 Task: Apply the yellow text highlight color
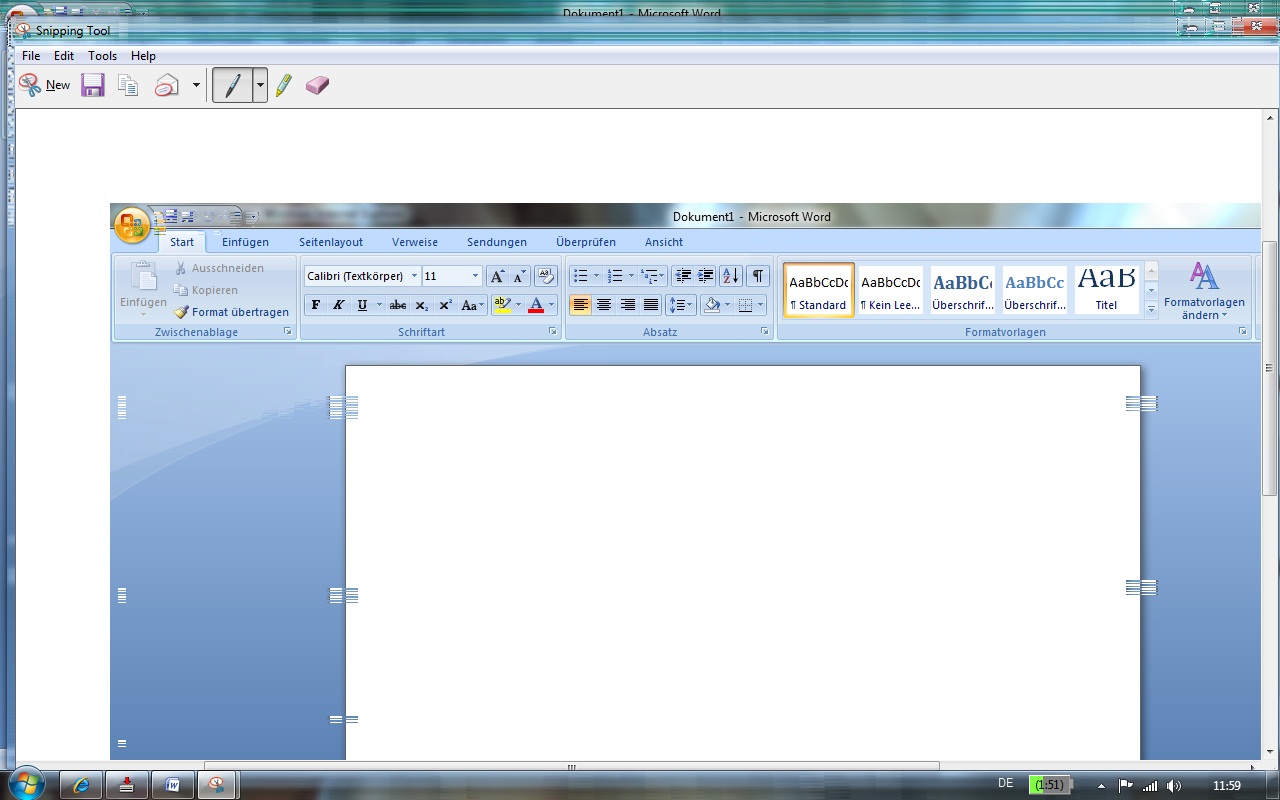point(502,305)
